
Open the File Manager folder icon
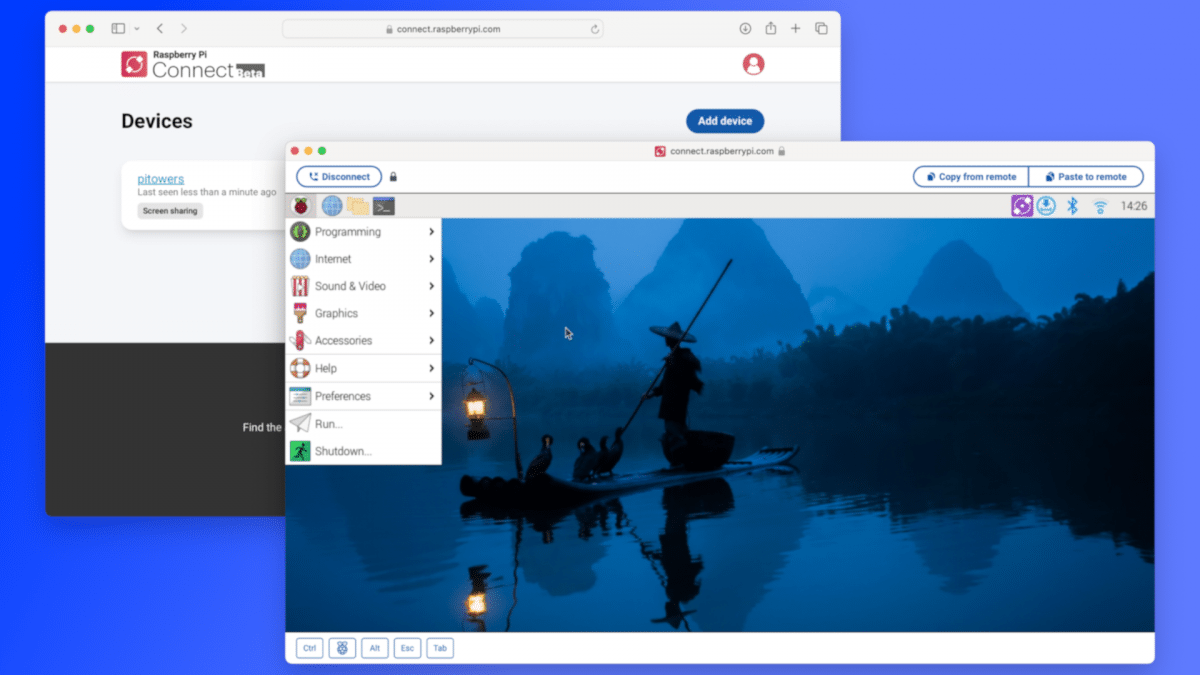(x=358, y=206)
